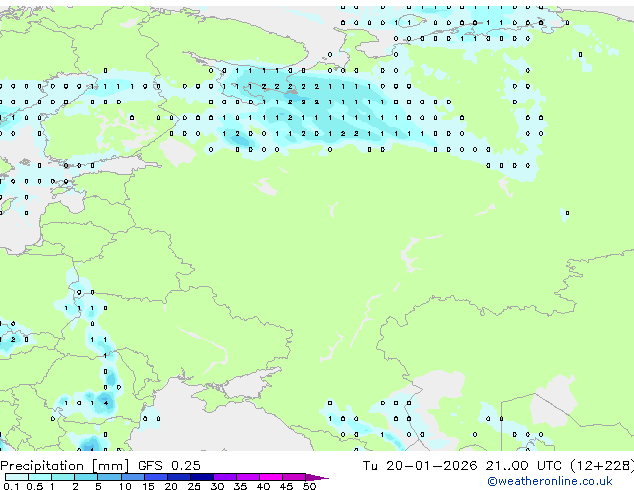The image size is (634, 490).
Task: Open the weatheronline.co.uk link
Action: point(550,481)
